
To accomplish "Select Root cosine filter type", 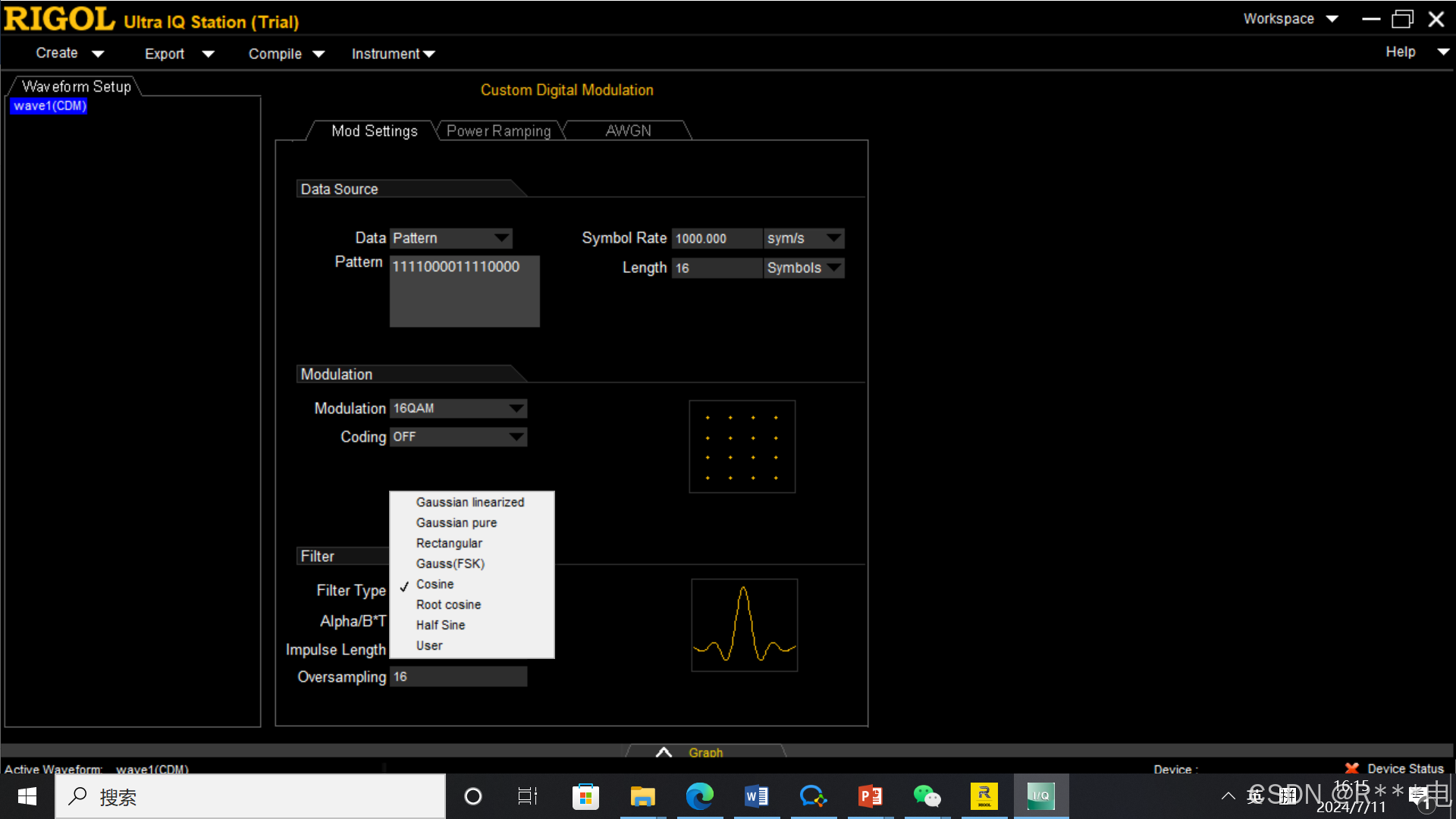I will [x=448, y=604].
